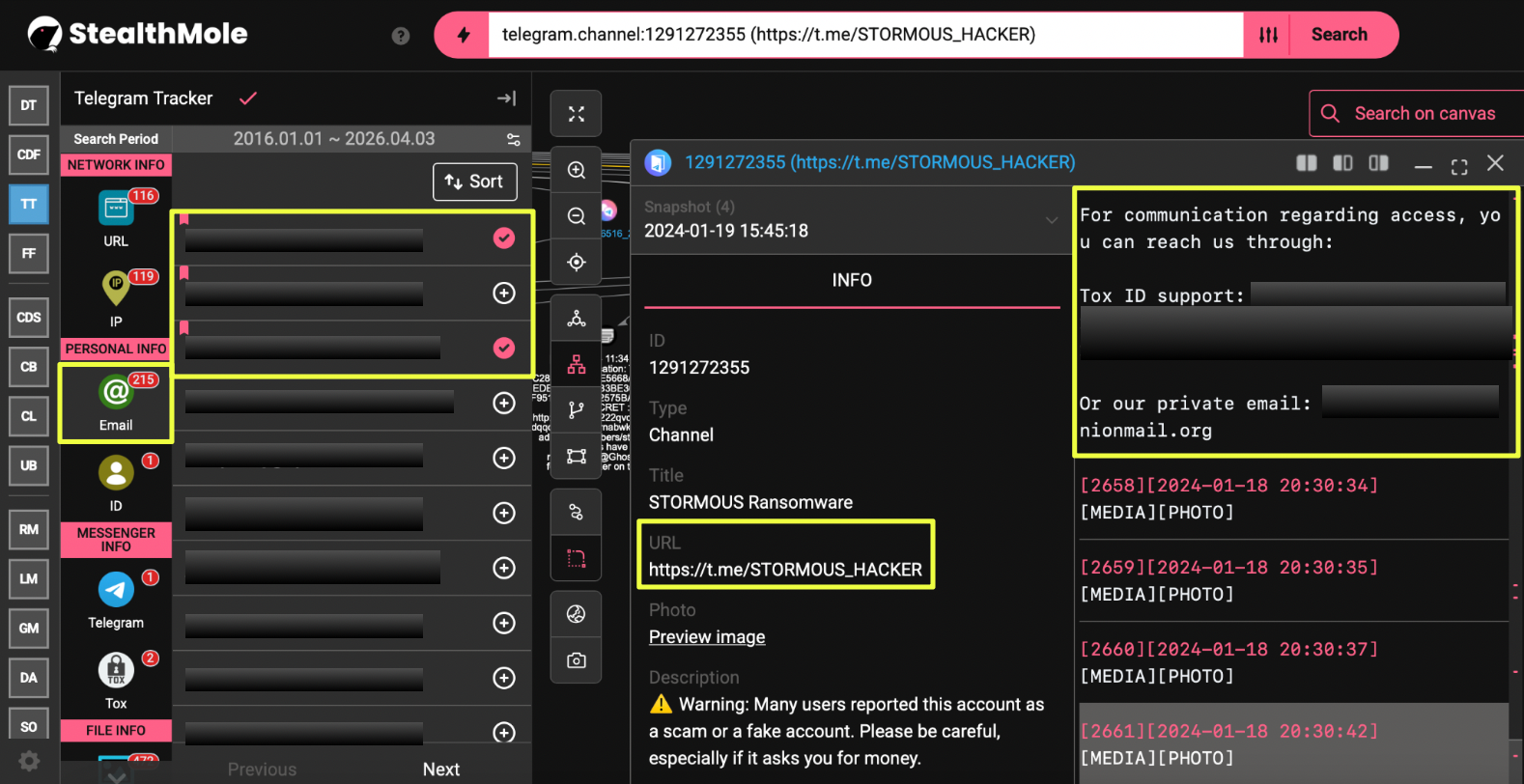Open the INFO tab
This screenshot has height=784, width=1524.
[852, 280]
